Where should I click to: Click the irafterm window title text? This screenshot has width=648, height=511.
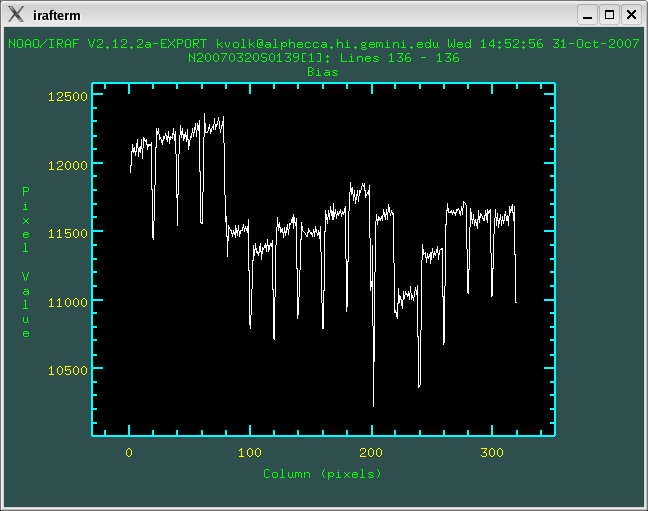57,15
